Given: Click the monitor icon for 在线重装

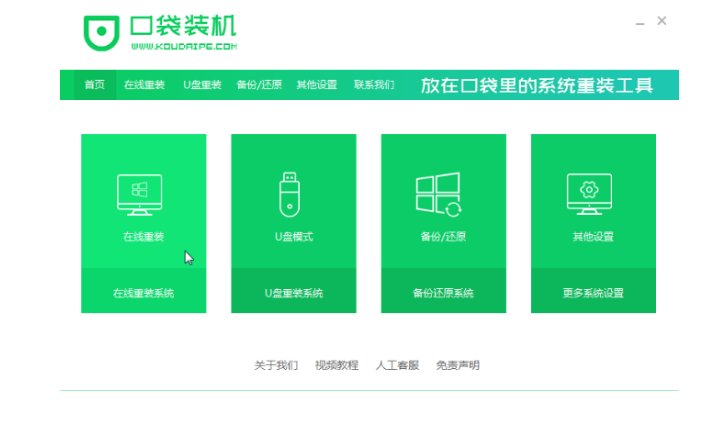Looking at the screenshot, I should (x=140, y=195).
